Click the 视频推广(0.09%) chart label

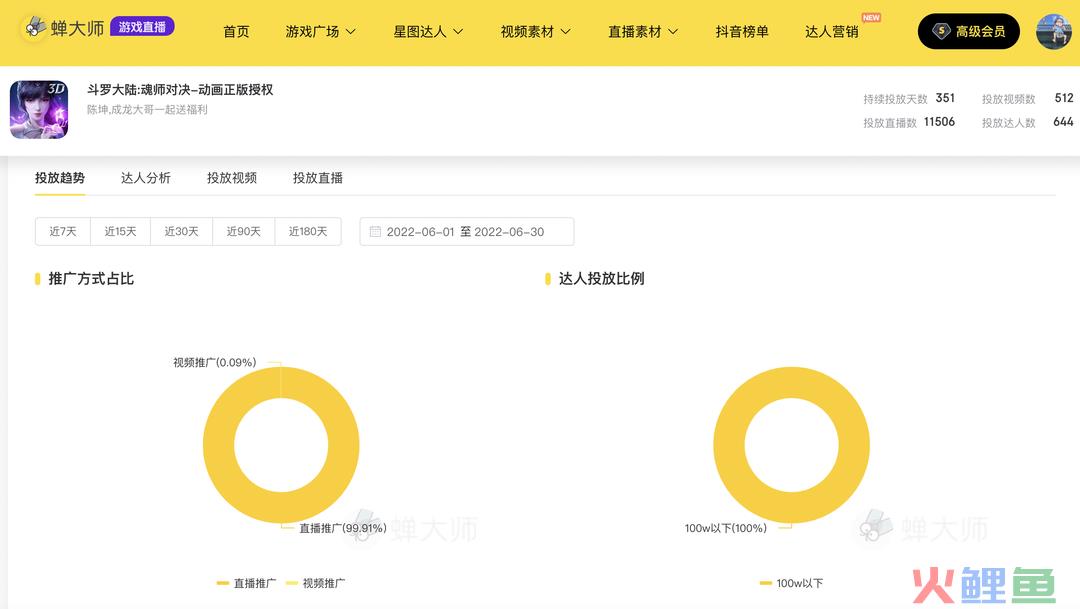click(214, 362)
